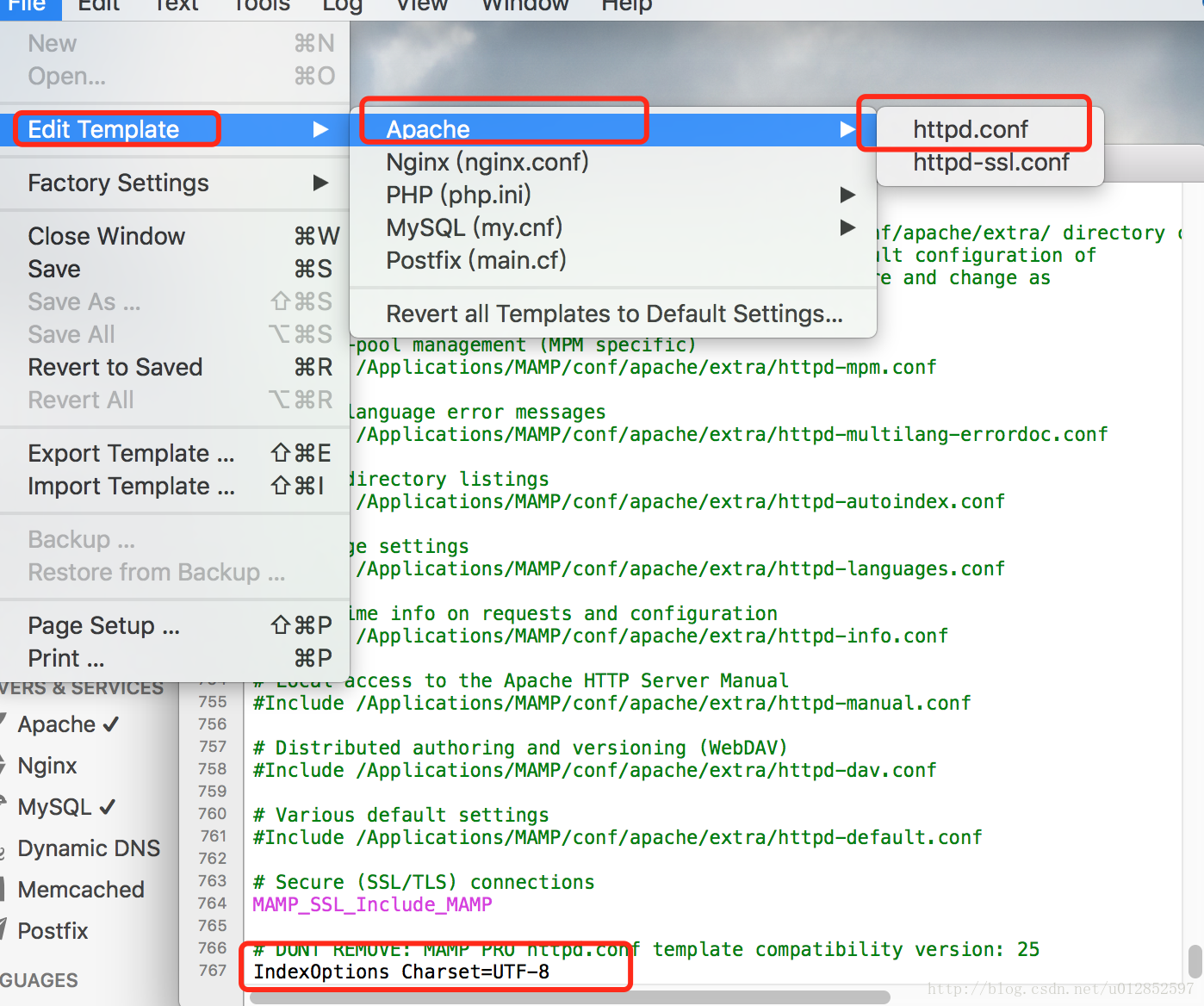The width and height of the screenshot is (1204, 1006).
Task: Expand Factory Settings submenu arrow
Action: point(320,183)
